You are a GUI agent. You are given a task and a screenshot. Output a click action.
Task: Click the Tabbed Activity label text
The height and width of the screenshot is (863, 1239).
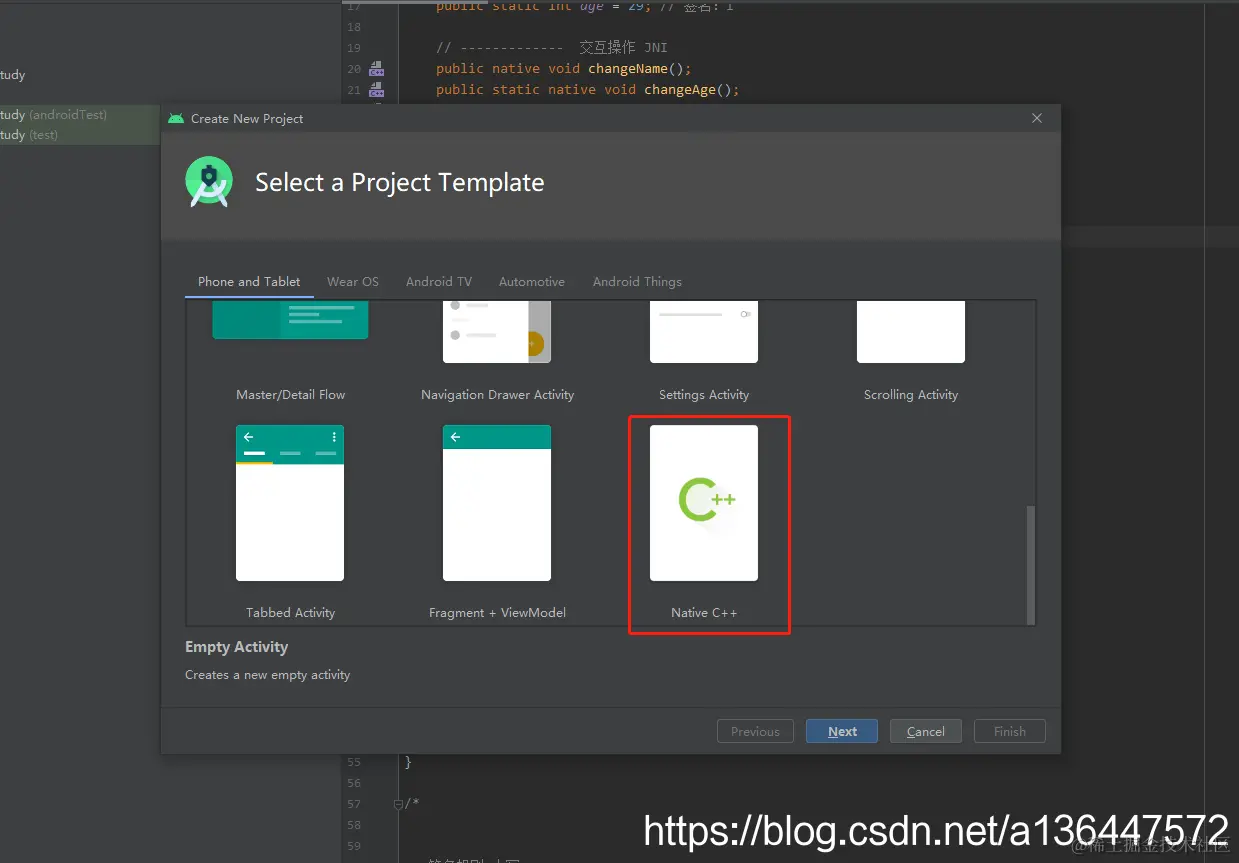pyautogui.click(x=290, y=612)
